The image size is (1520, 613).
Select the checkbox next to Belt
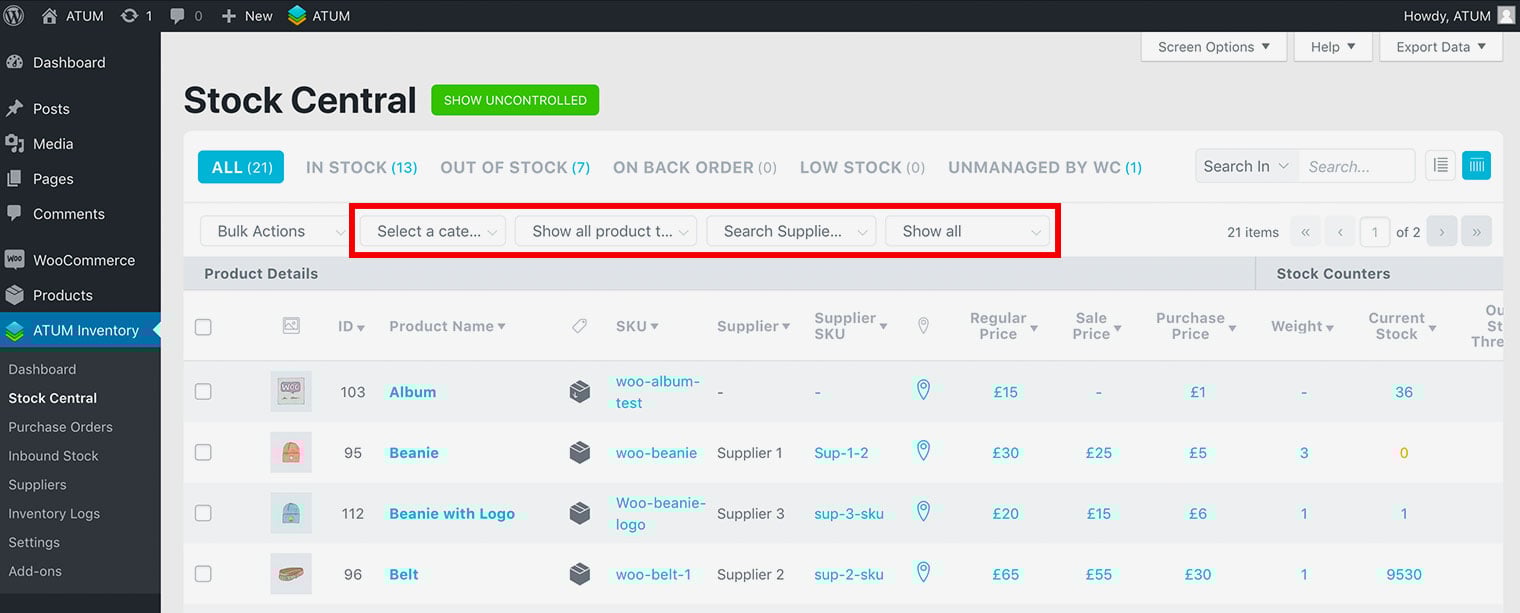pyautogui.click(x=203, y=574)
